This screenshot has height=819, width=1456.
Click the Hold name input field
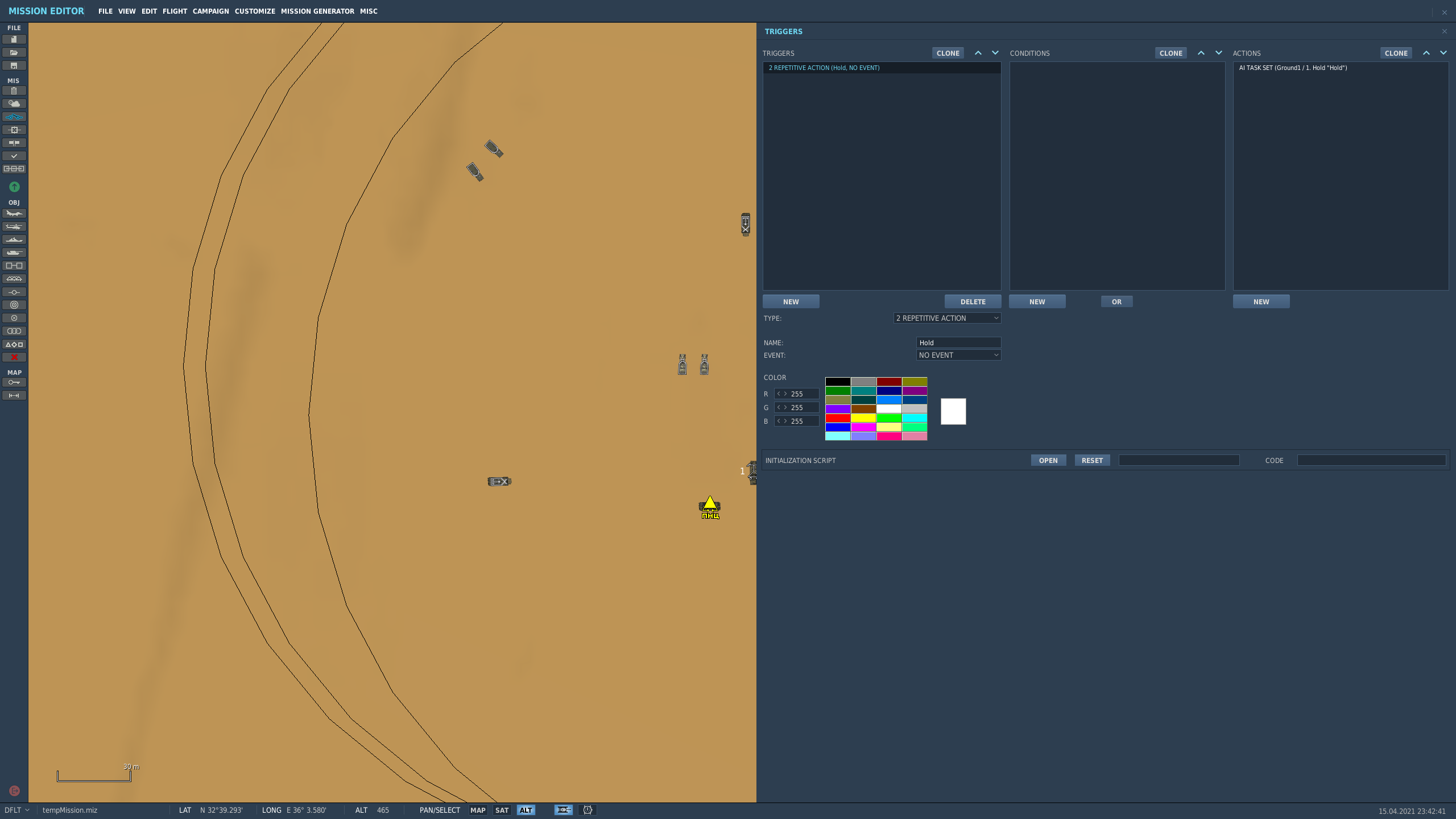point(958,342)
